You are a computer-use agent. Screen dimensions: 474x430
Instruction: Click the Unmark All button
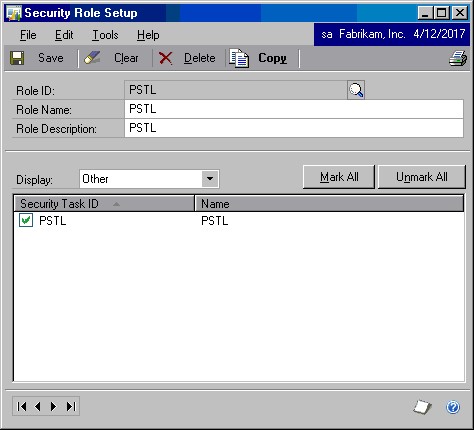pyautogui.click(x=422, y=177)
